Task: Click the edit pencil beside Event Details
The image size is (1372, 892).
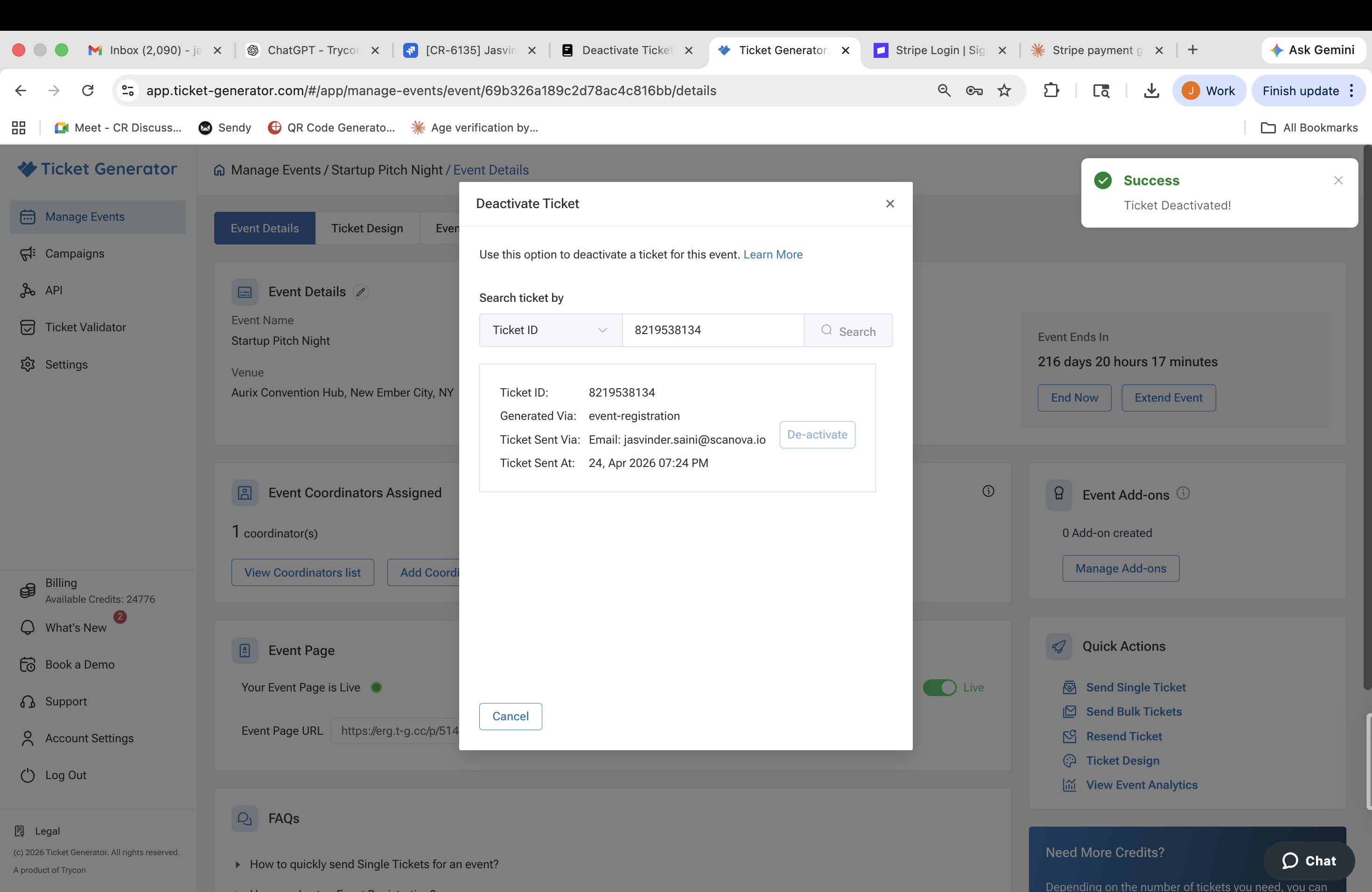Action: [x=361, y=292]
